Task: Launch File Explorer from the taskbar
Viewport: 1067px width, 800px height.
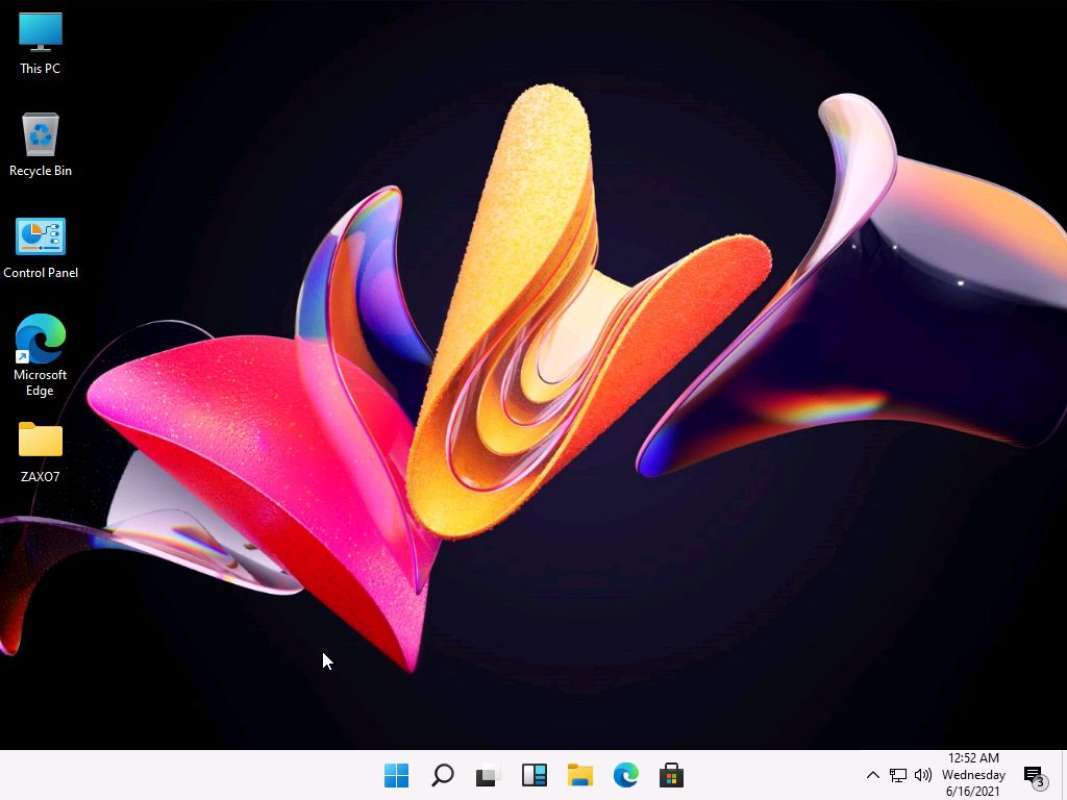Action: pyautogui.click(x=580, y=775)
